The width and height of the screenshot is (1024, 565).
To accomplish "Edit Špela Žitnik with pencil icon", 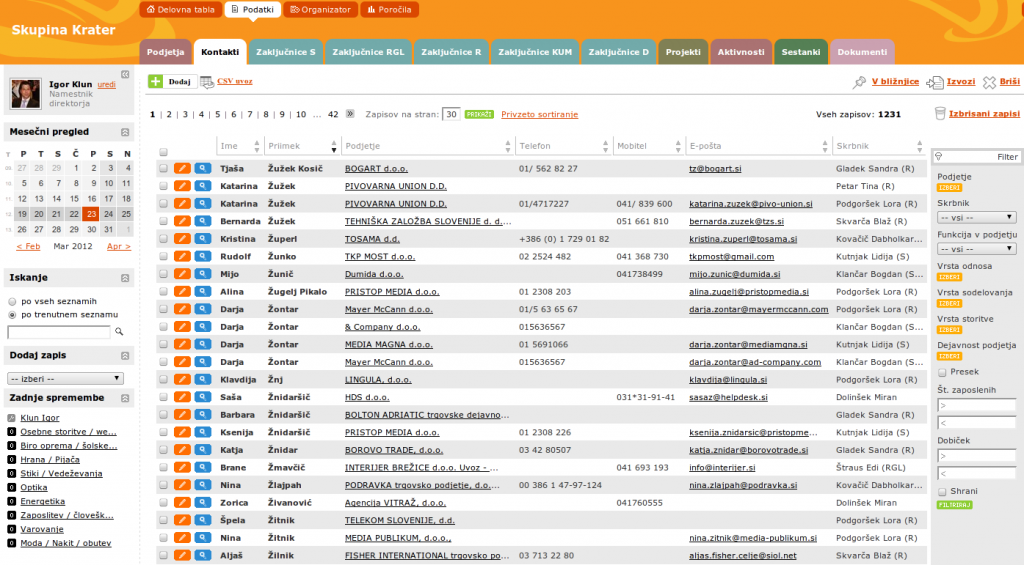I will [182, 521].
